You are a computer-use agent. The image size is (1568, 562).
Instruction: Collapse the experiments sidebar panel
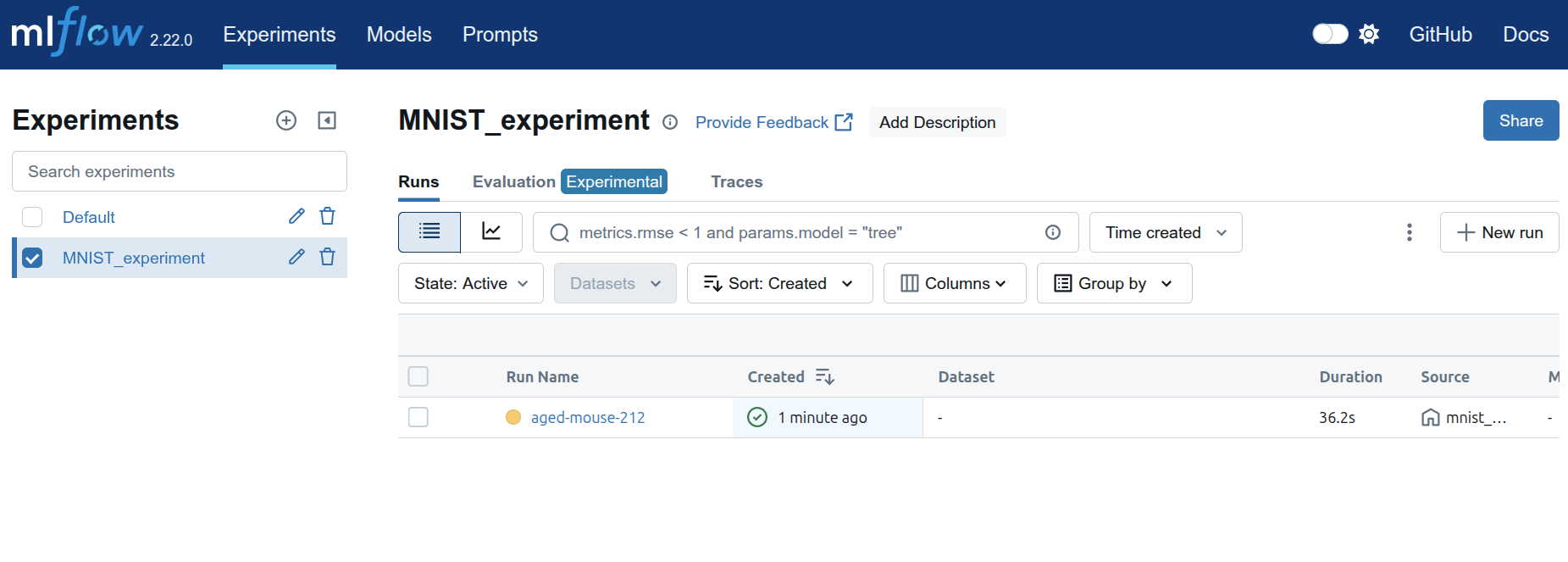(x=327, y=120)
